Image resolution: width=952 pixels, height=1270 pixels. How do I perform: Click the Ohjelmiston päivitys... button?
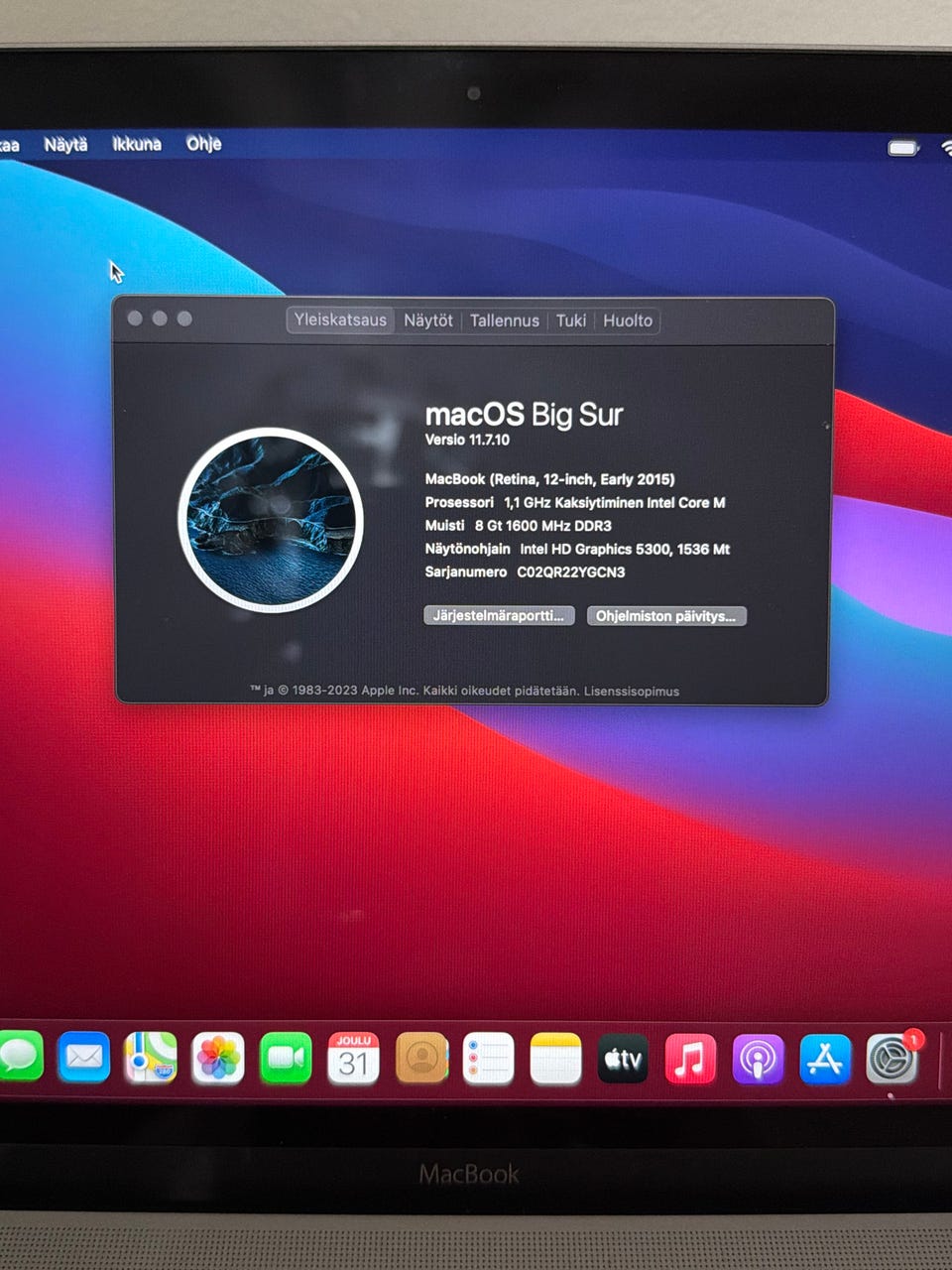[666, 616]
